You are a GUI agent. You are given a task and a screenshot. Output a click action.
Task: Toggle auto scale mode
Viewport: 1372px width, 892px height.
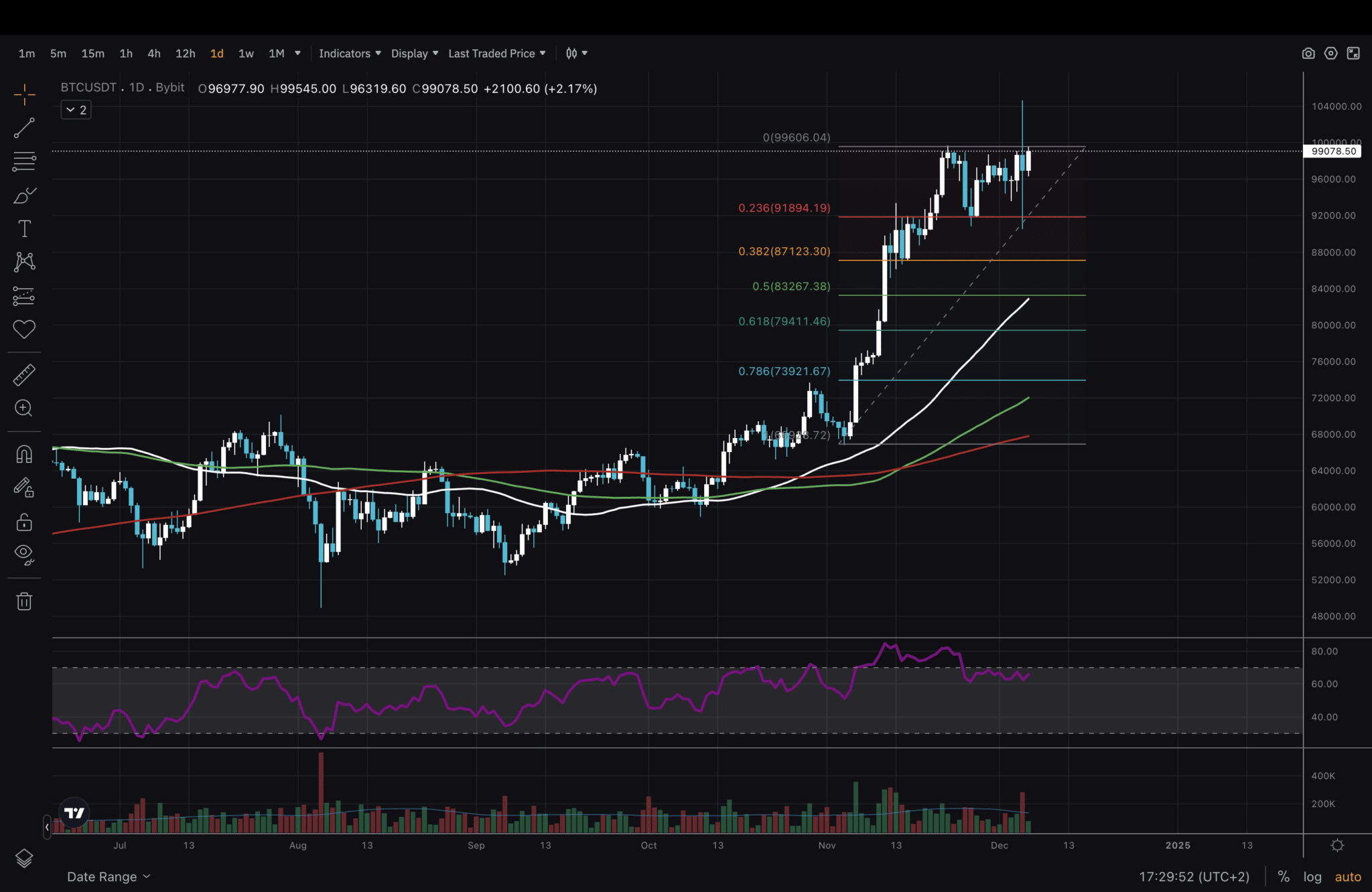tap(1348, 877)
